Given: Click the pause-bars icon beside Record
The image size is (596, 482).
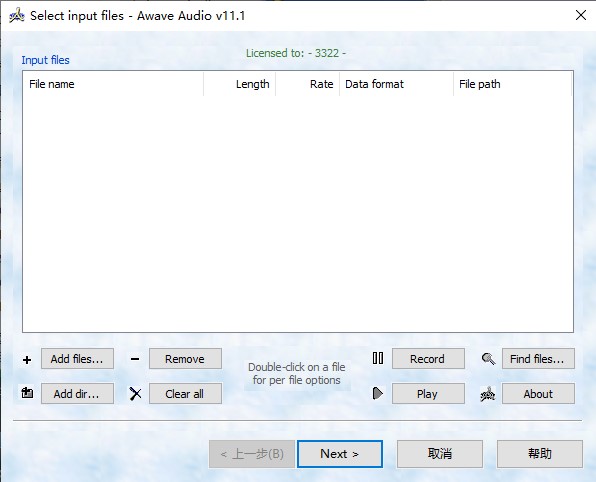Looking at the screenshot, I should click(378, 358).
